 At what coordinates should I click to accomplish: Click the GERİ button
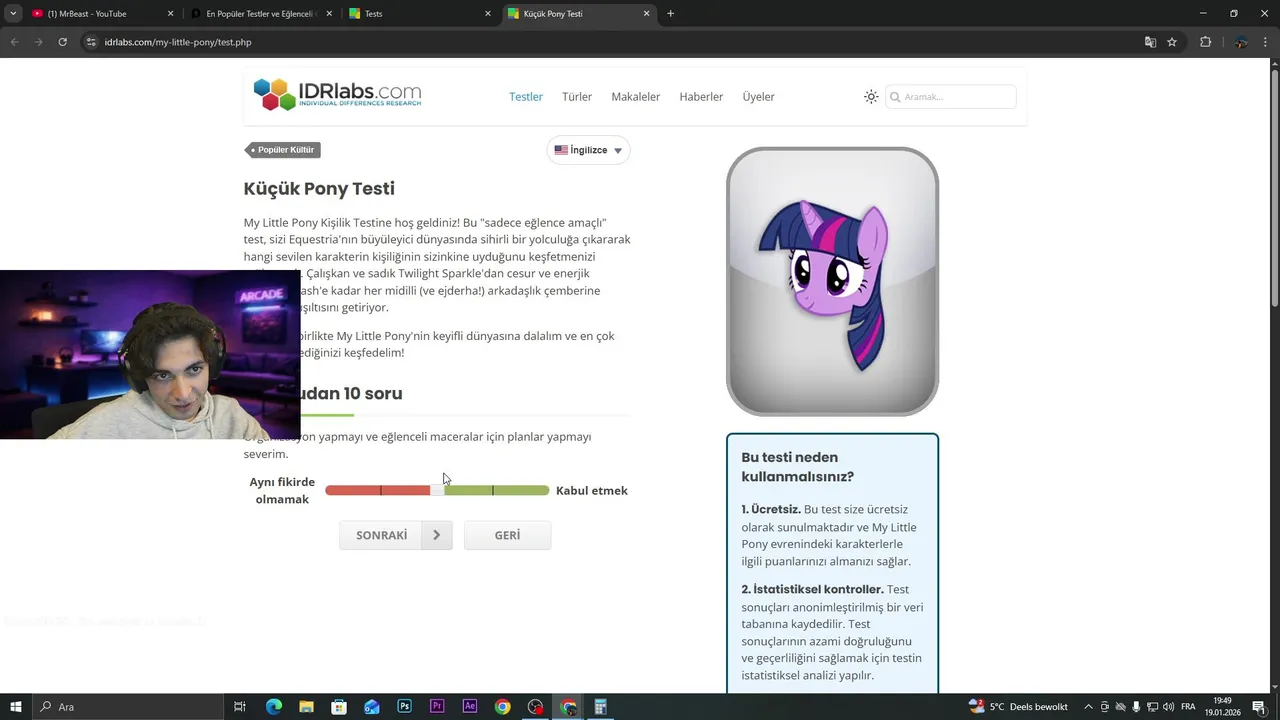507,535
